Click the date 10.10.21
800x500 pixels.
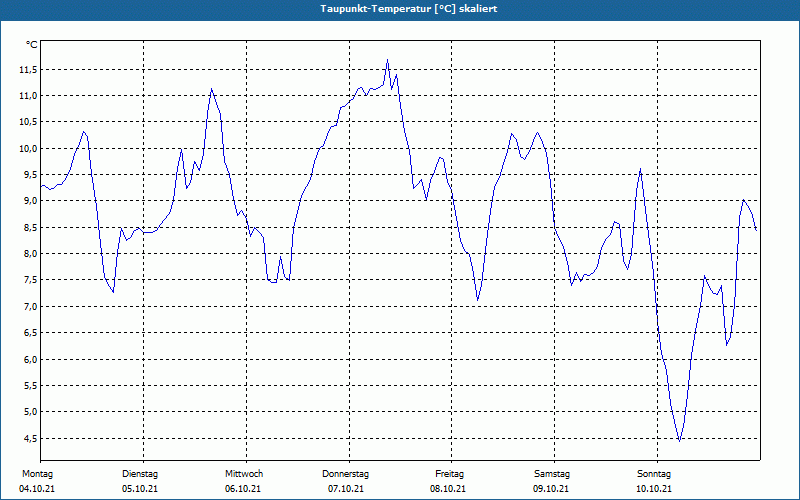pos(654,489)
